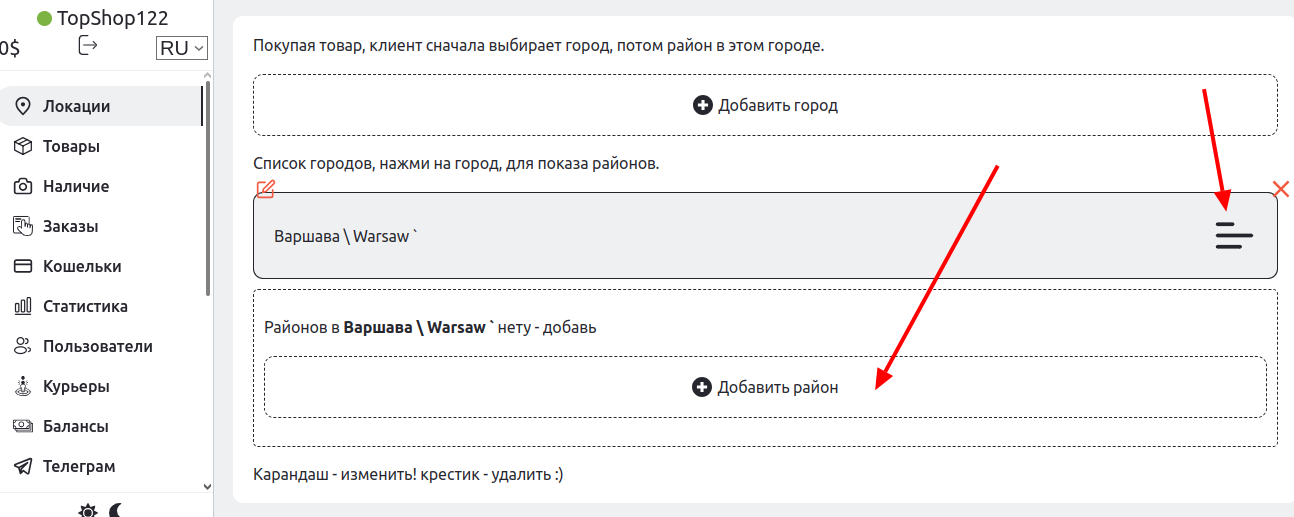The image size is (1294, 517).
Task: Delete Варшава city with red cross
Action: (1281, 188)
